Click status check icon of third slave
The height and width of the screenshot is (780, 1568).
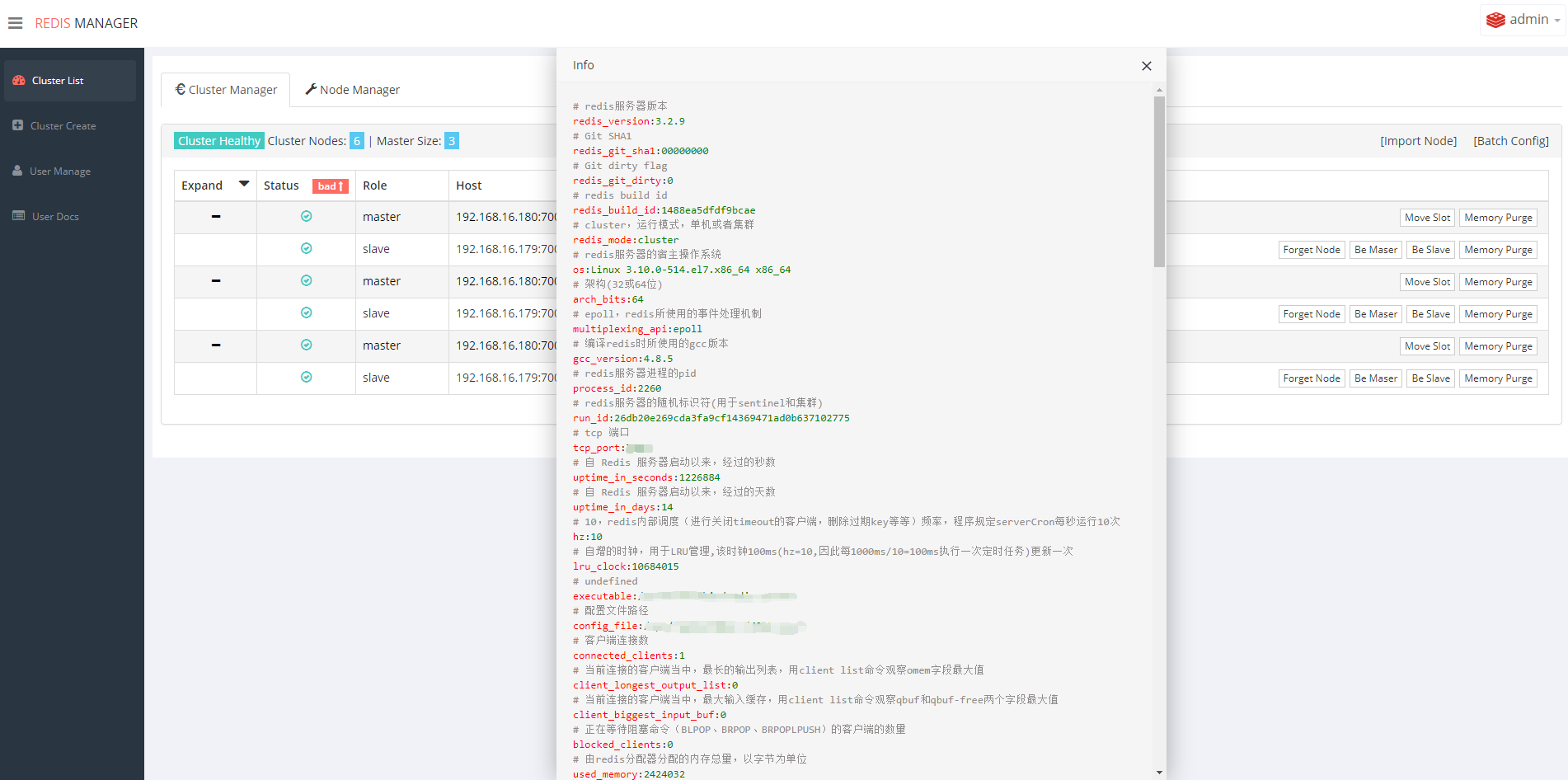pyautogui.click(x=307, y=377)
